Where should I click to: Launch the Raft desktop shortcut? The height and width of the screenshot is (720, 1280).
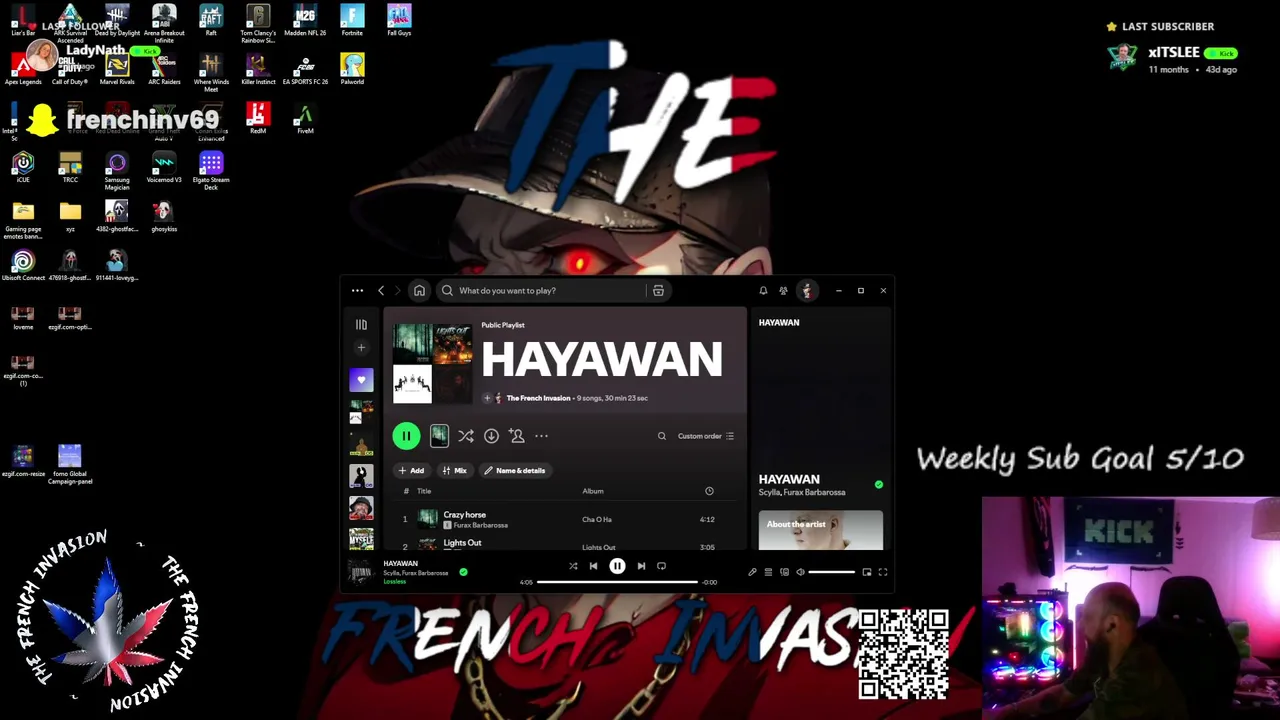coord(211,20)
